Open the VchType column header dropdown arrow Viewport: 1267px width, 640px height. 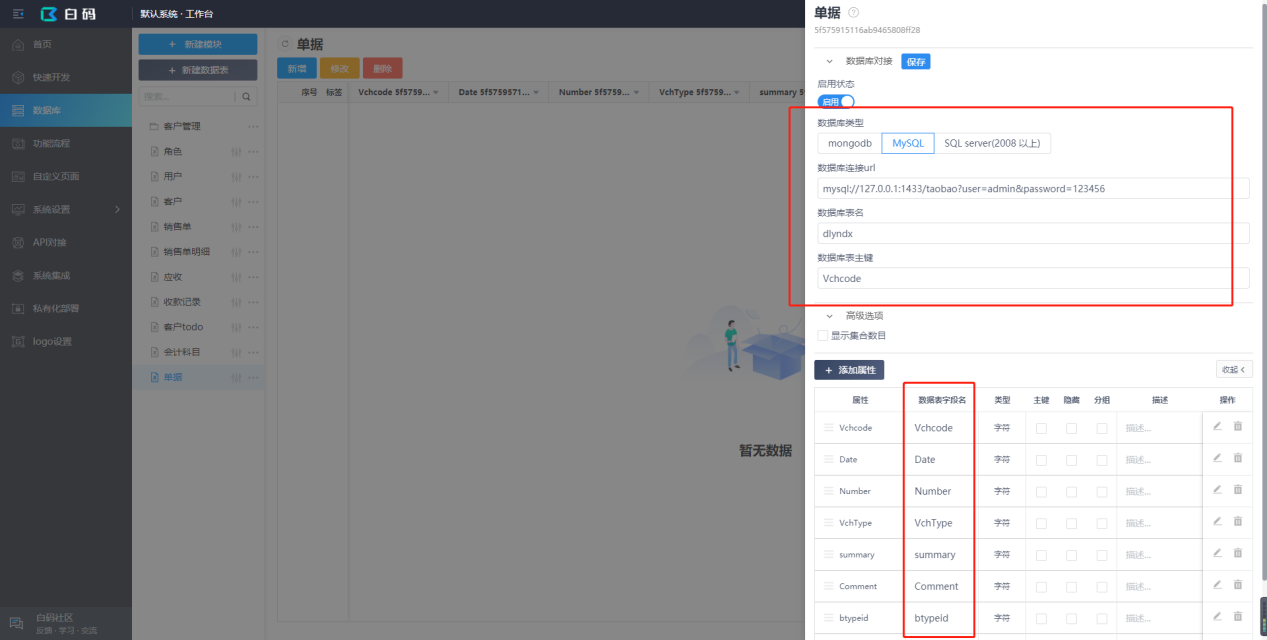[736, 92]
